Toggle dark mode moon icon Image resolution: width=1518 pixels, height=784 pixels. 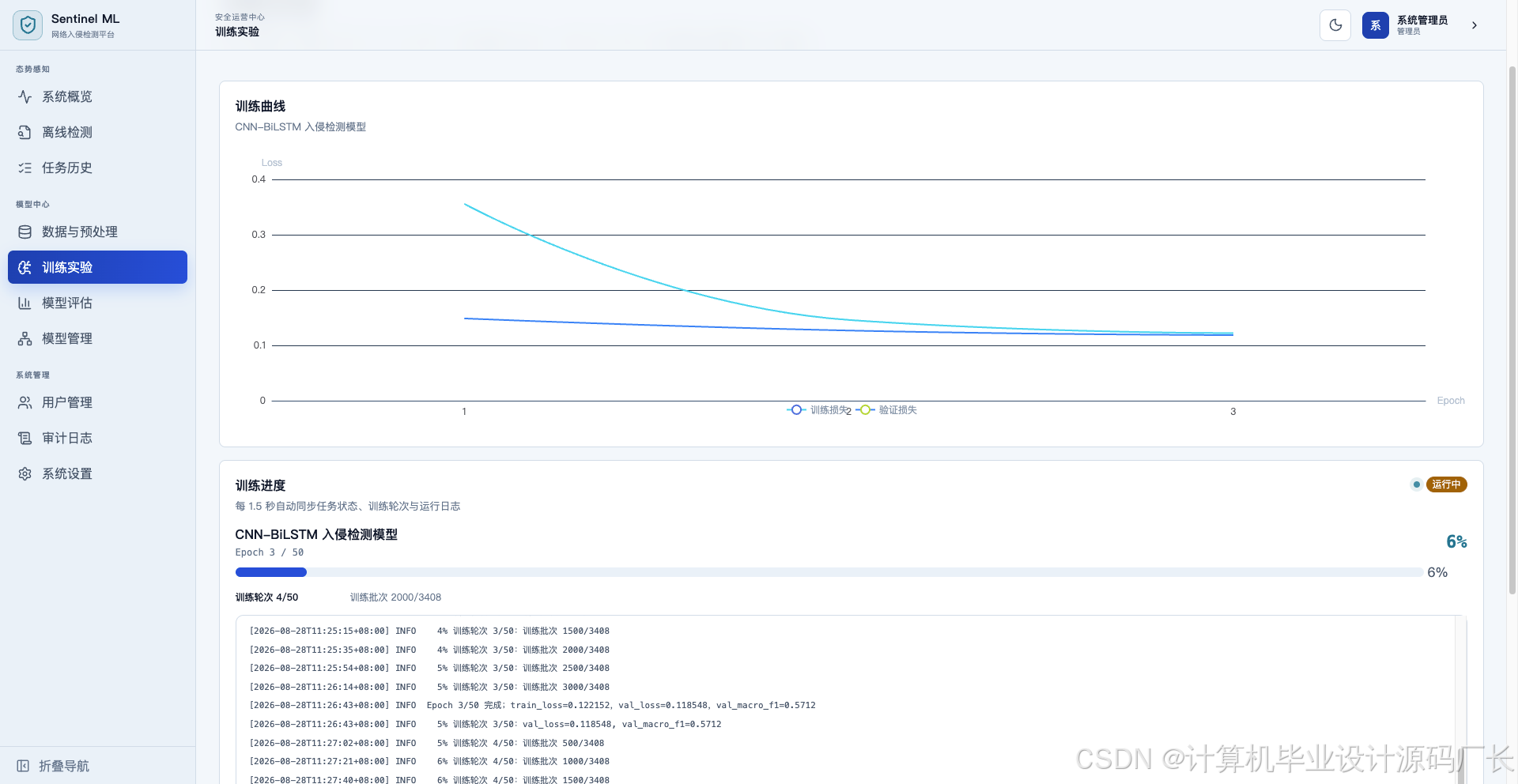click(x=1335, y=25)
